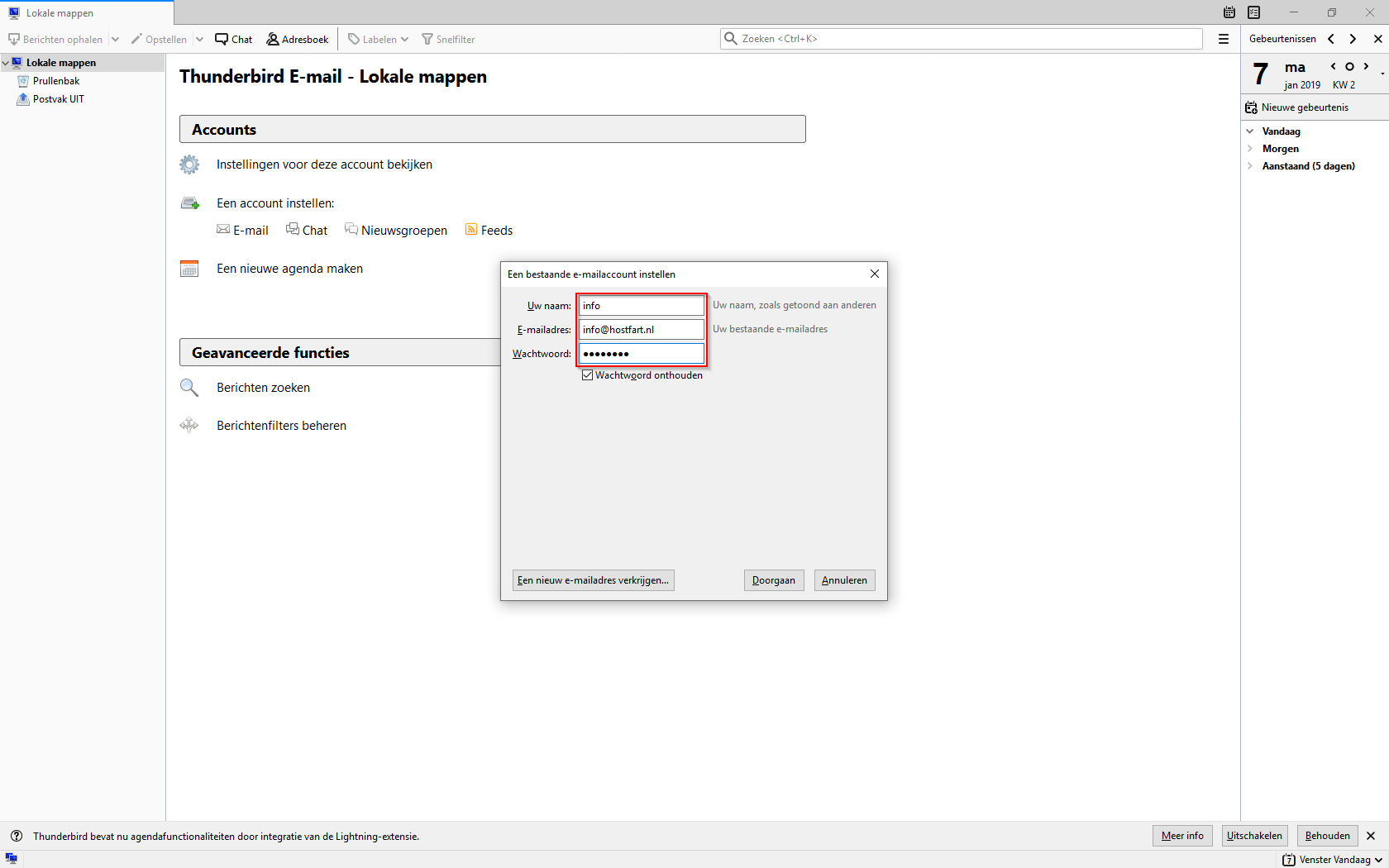Viewport: 1389px width, 868px height.
Task: Open Labelen dropdown
Action: (378, 39)
